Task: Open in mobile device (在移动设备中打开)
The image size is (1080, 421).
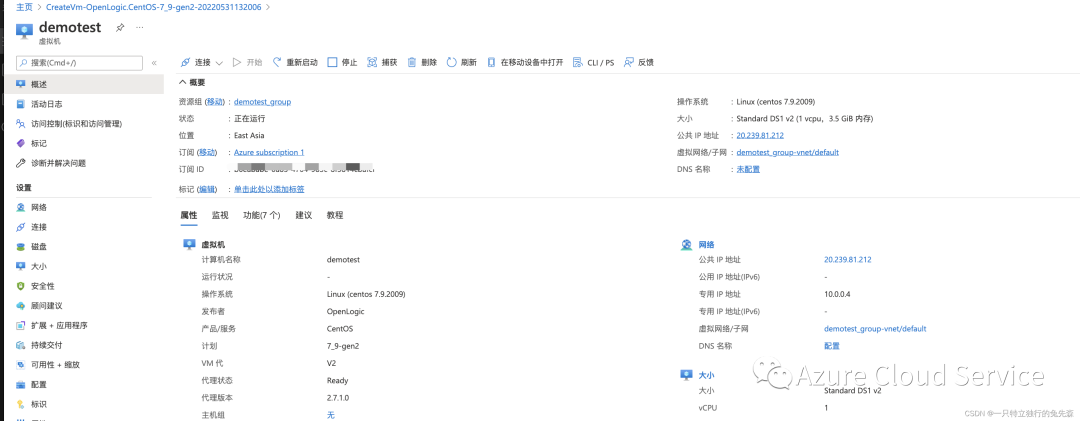Action: pos(525,62)
